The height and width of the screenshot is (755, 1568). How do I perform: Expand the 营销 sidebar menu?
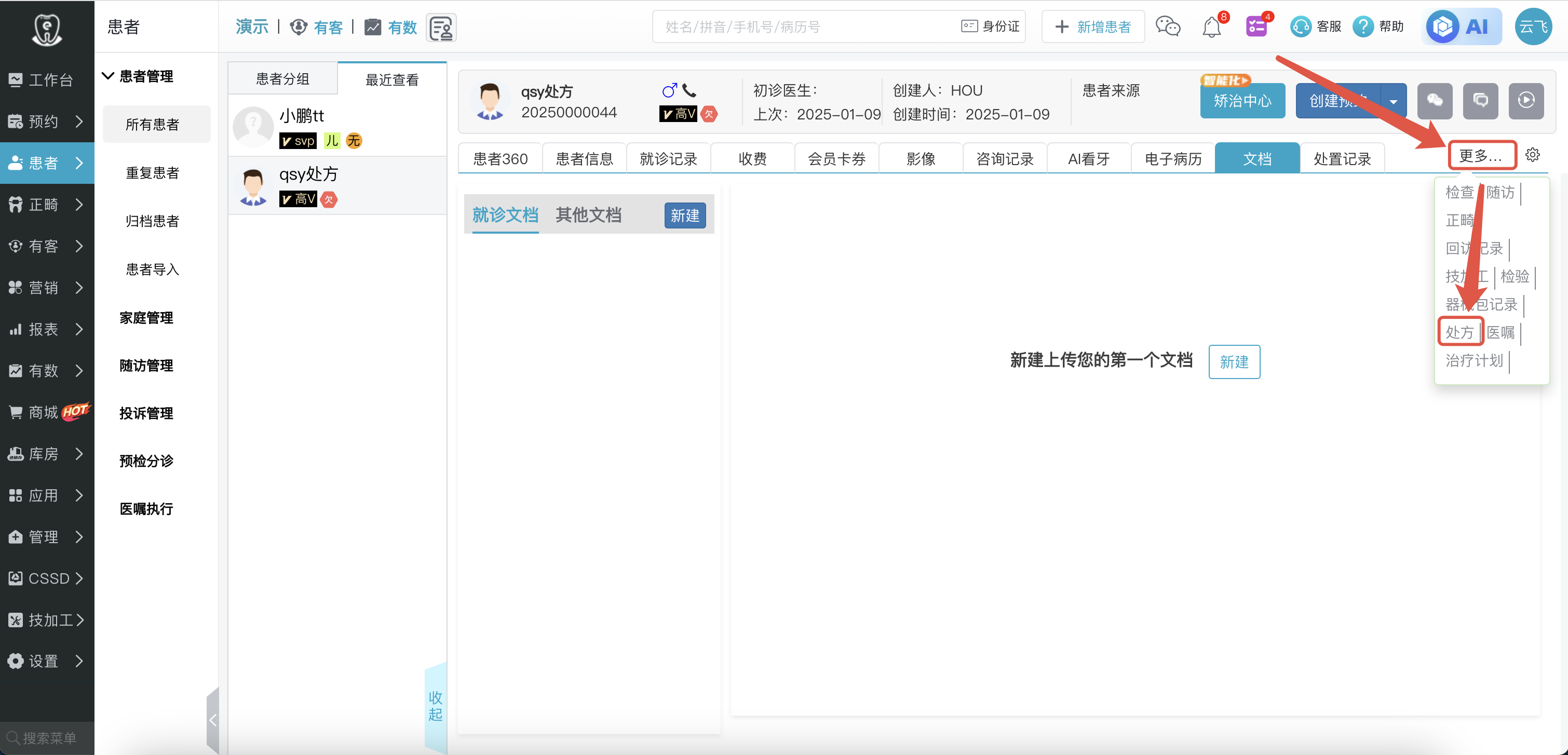(x=78, y=287)
